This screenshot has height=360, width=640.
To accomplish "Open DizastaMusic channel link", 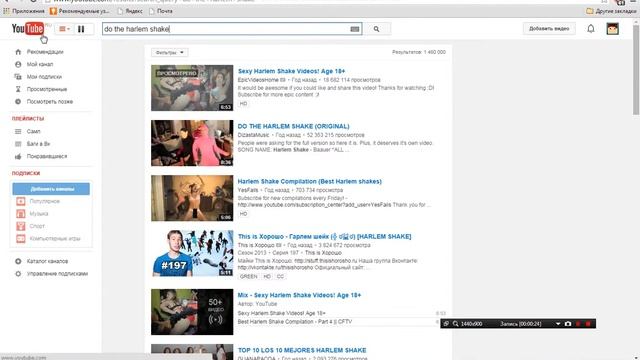I will tap(253, 135).
